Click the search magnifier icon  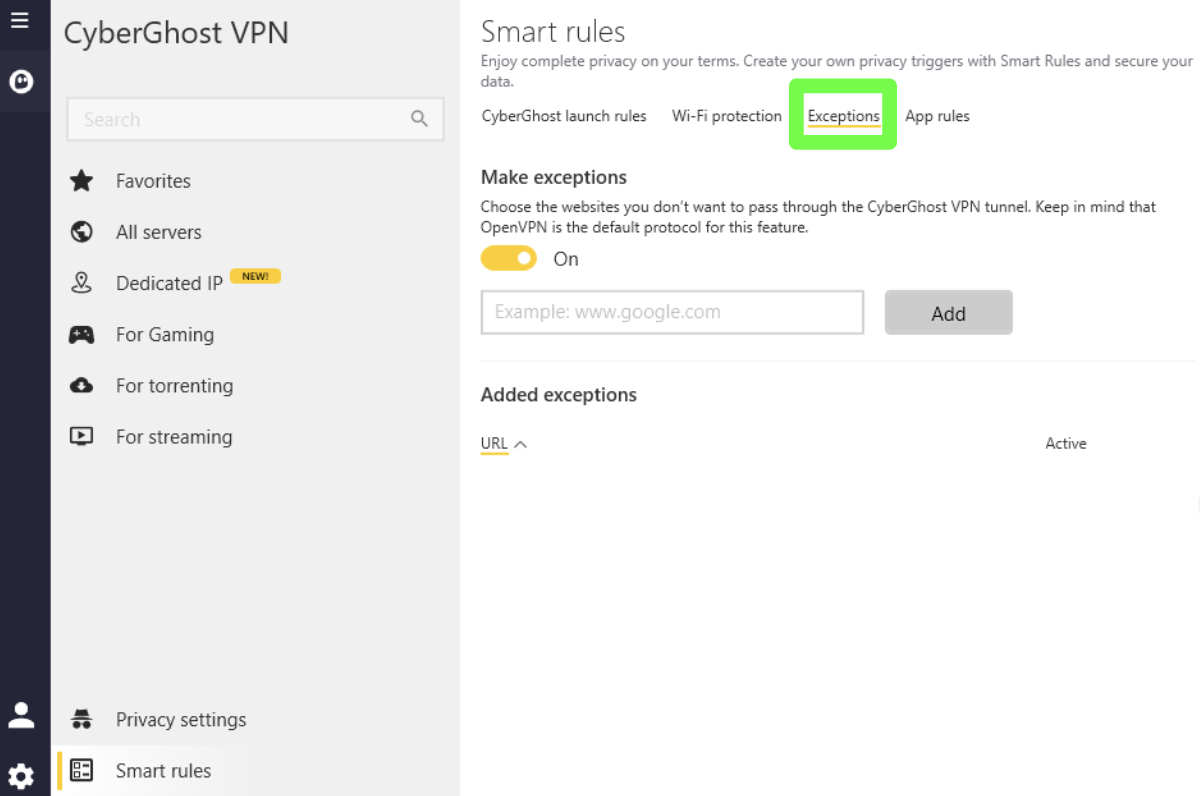(x=420, y=119)
